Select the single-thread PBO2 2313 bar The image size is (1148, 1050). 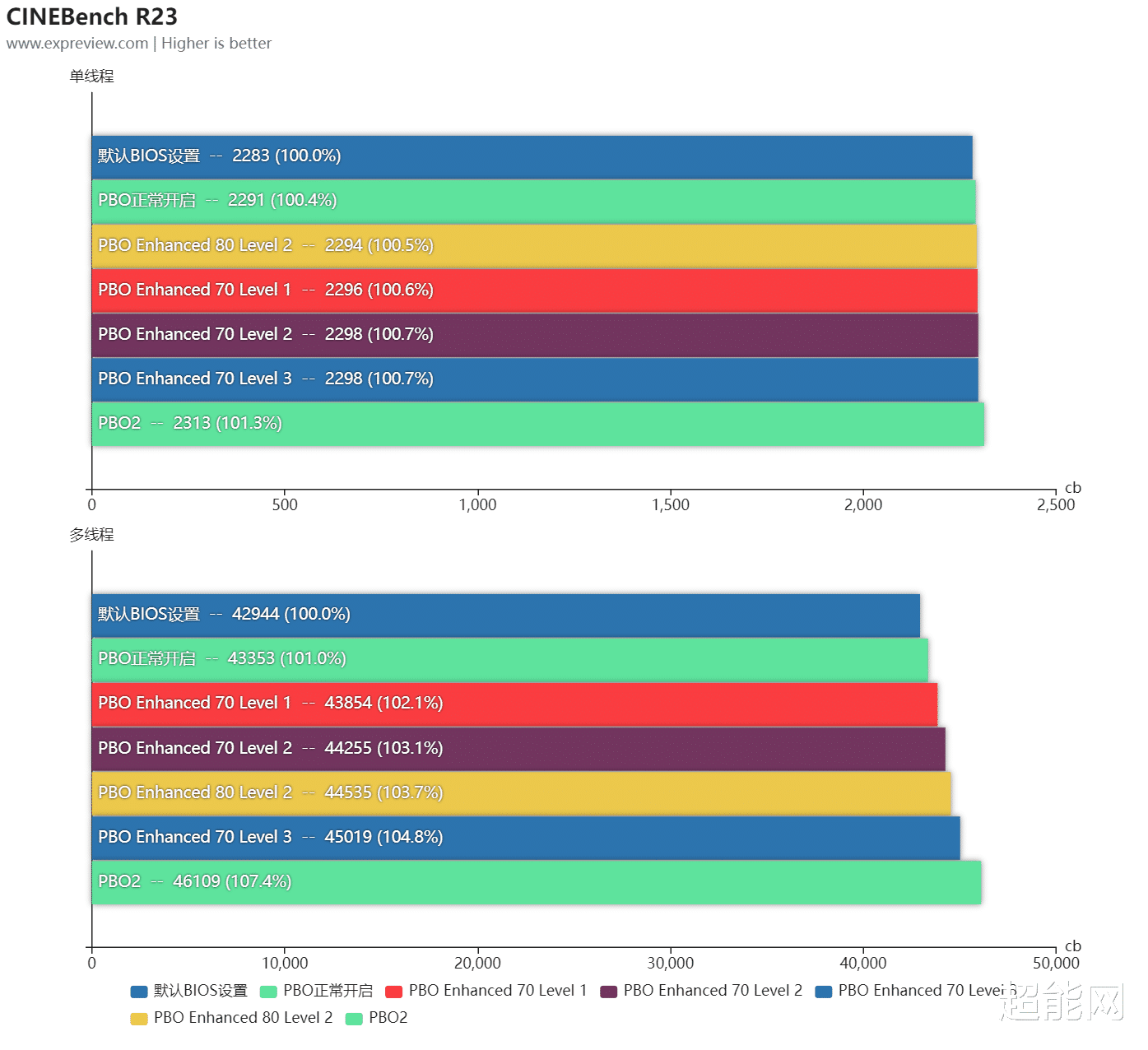tap(537, 424)
